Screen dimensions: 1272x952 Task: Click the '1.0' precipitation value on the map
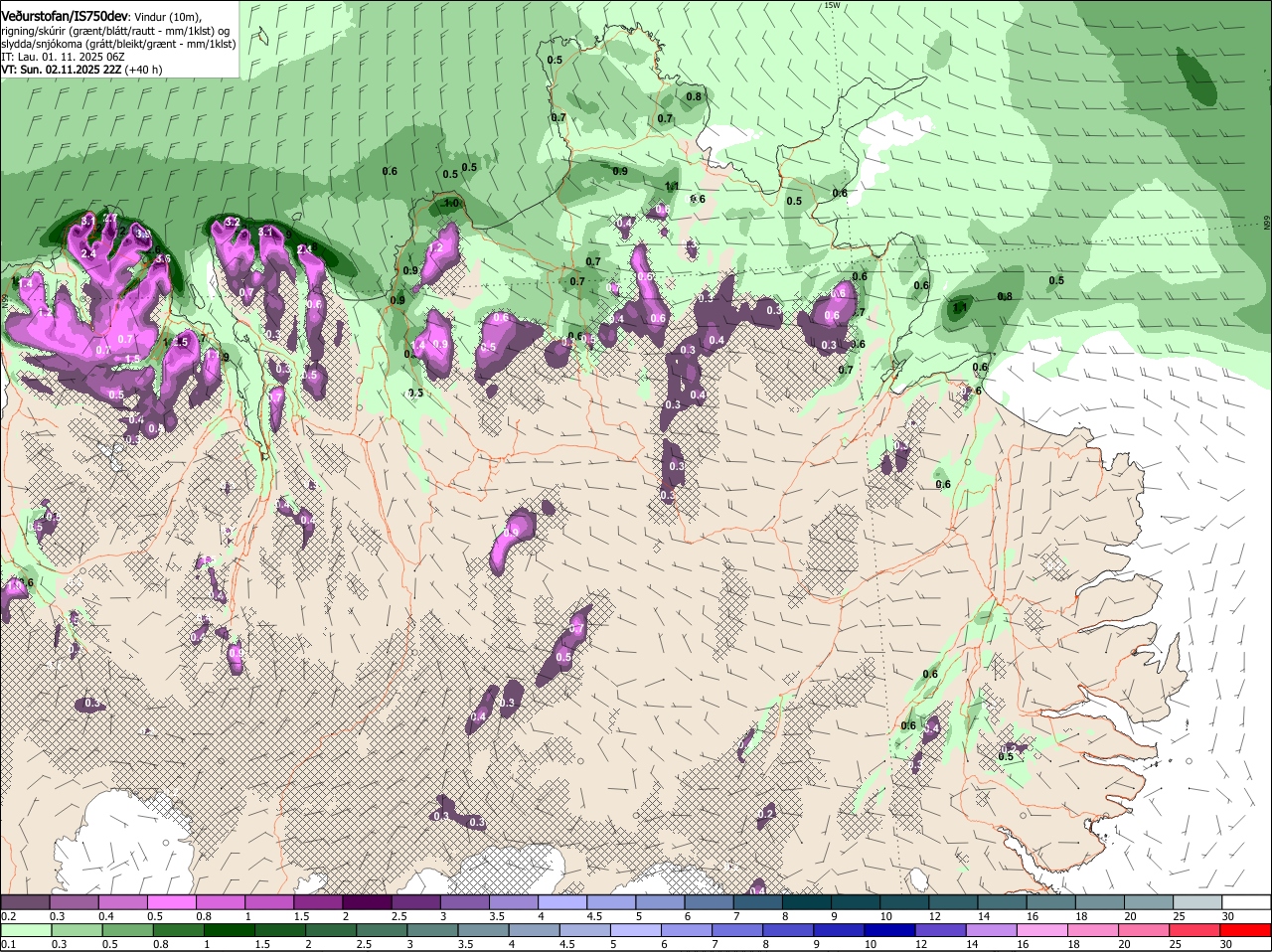[x=451, y=204]
